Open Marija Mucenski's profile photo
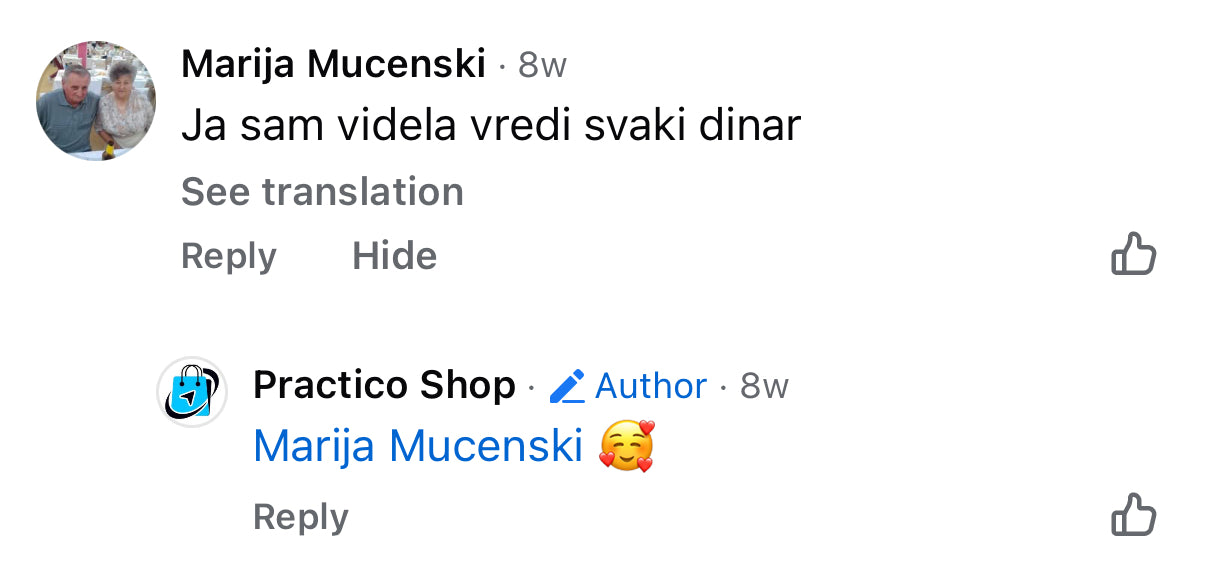 96,101
